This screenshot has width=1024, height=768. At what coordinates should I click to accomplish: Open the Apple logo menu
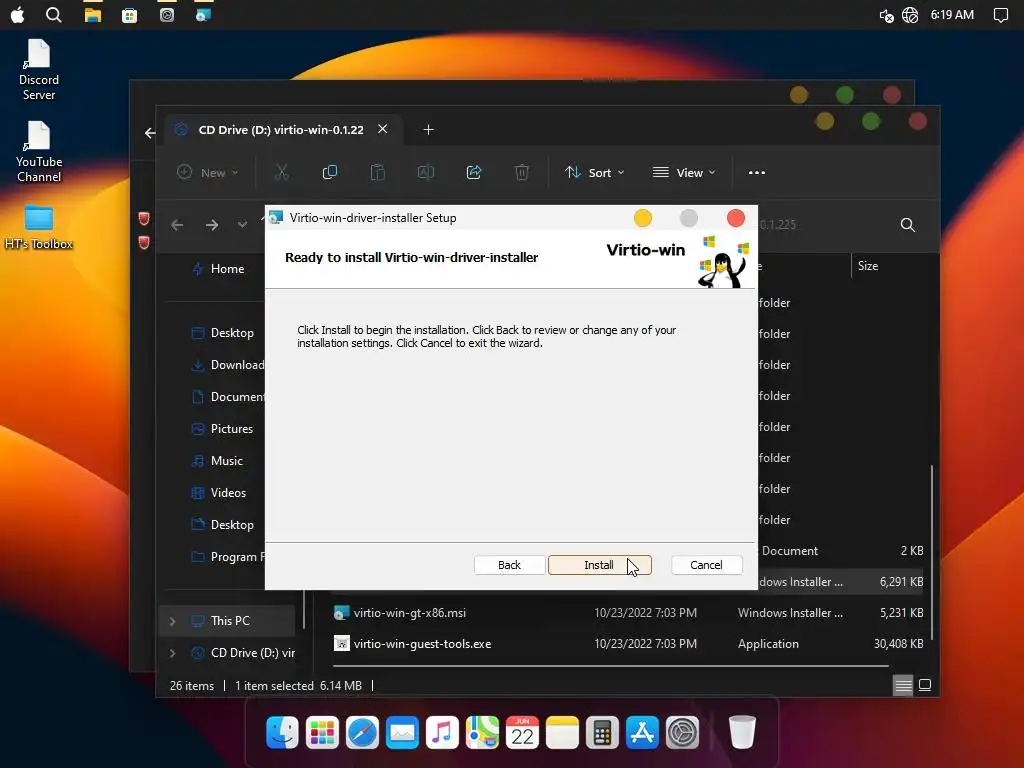tap(18, 14)
